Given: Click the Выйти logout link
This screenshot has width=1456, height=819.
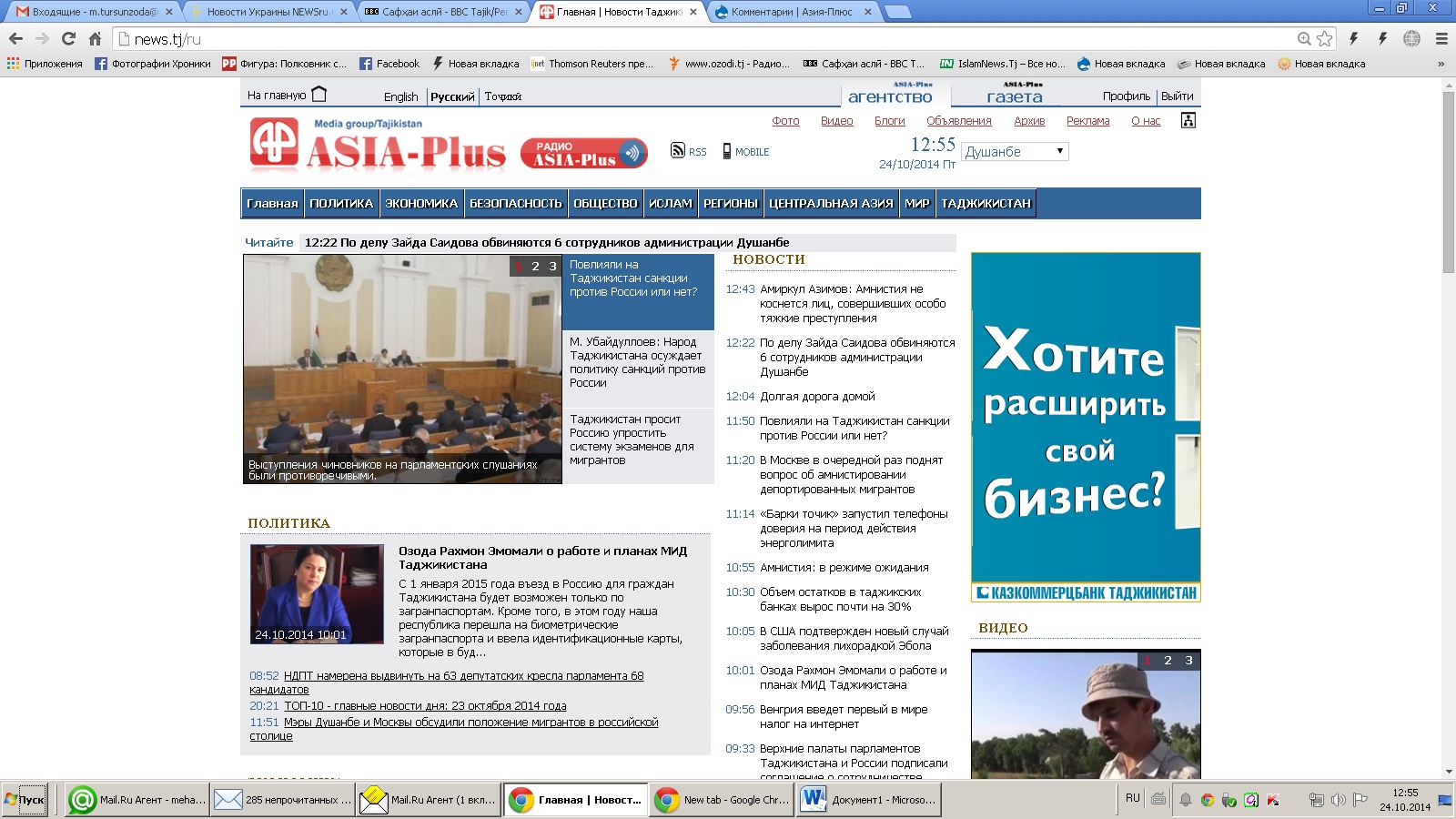Looking at the screenshot, I should [1177, 96].
